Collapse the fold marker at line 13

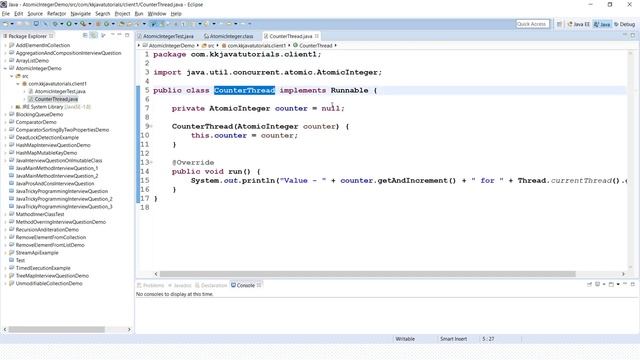(151, 162)
